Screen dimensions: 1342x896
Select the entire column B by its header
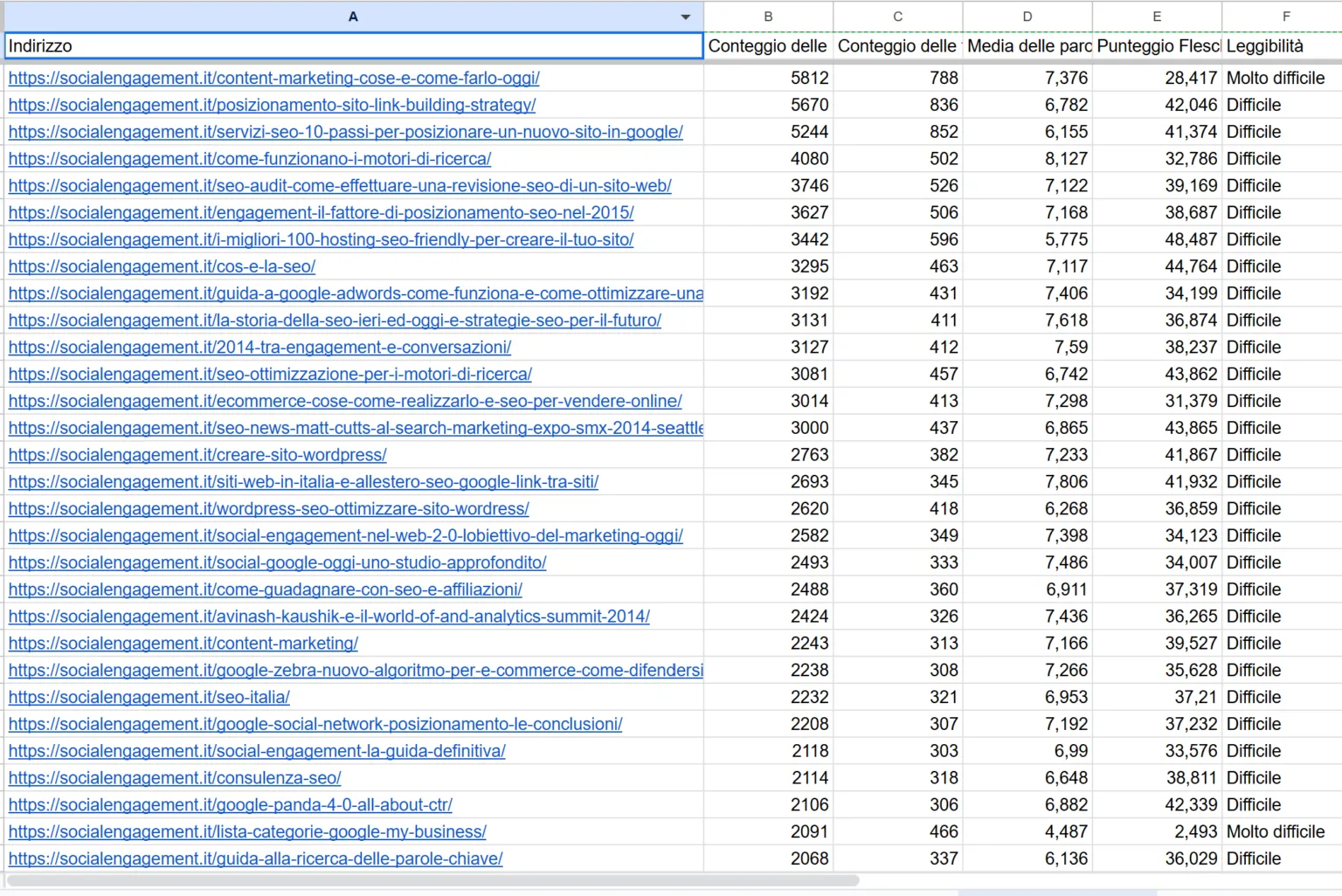[767, 16]
